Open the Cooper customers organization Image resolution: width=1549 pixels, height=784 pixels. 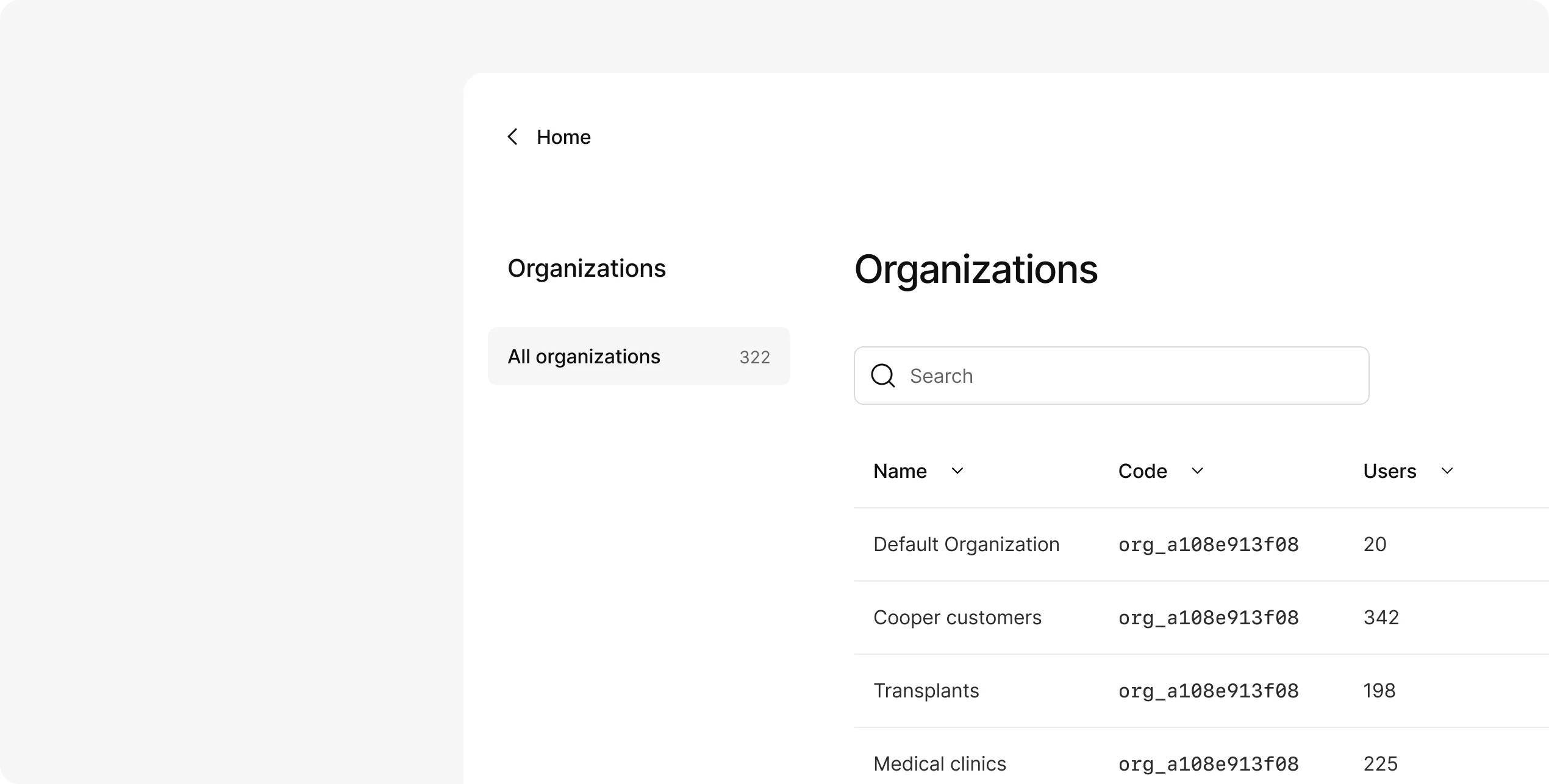coord(957,617)
